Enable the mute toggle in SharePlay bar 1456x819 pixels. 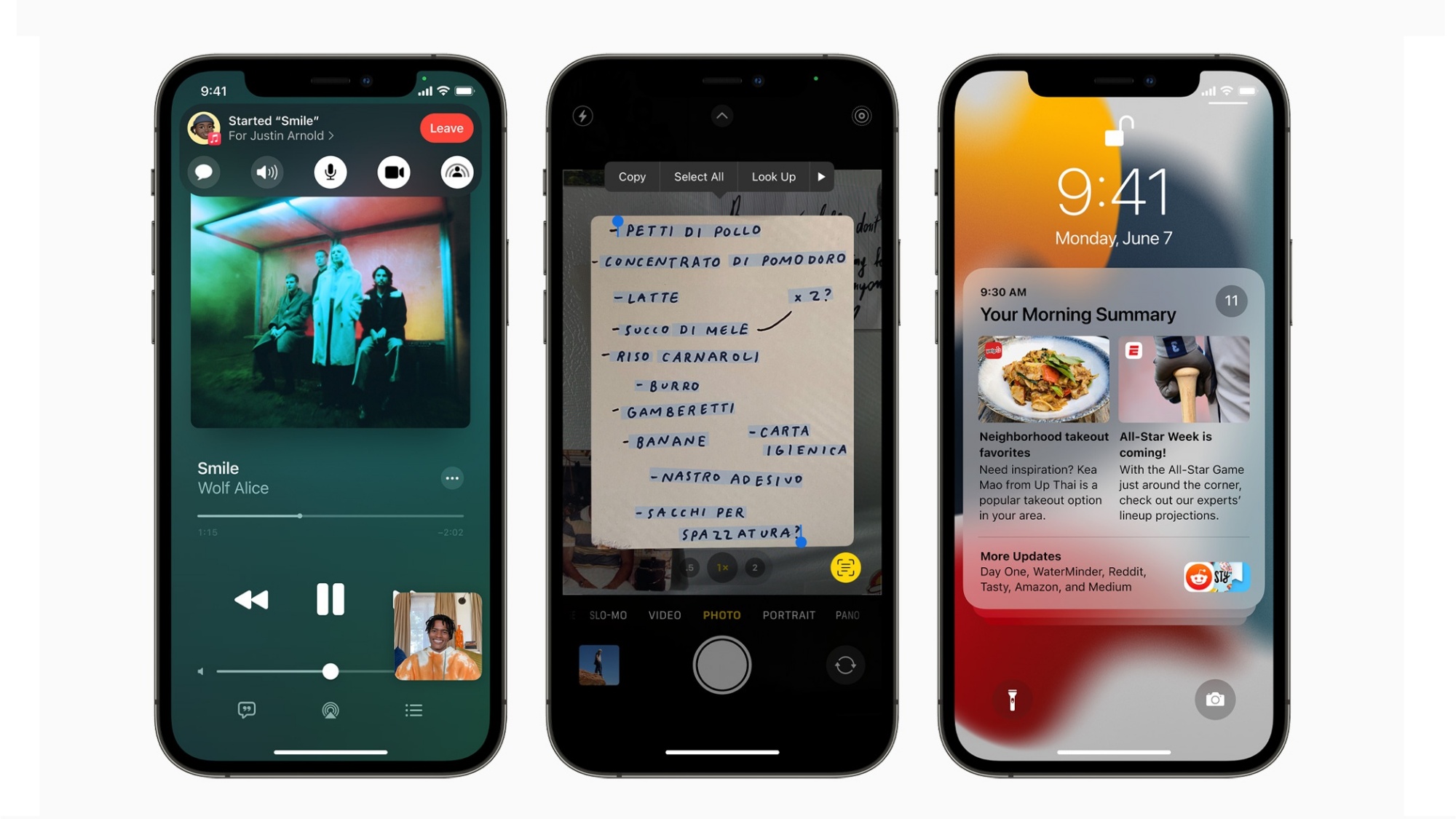pyautogui.click(x=329, y=171)
